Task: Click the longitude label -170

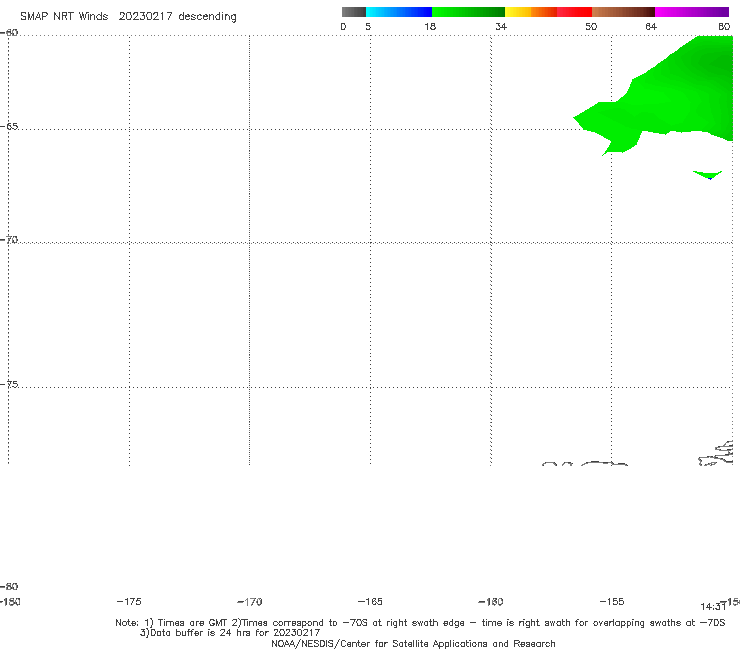Action: (250, 602)
